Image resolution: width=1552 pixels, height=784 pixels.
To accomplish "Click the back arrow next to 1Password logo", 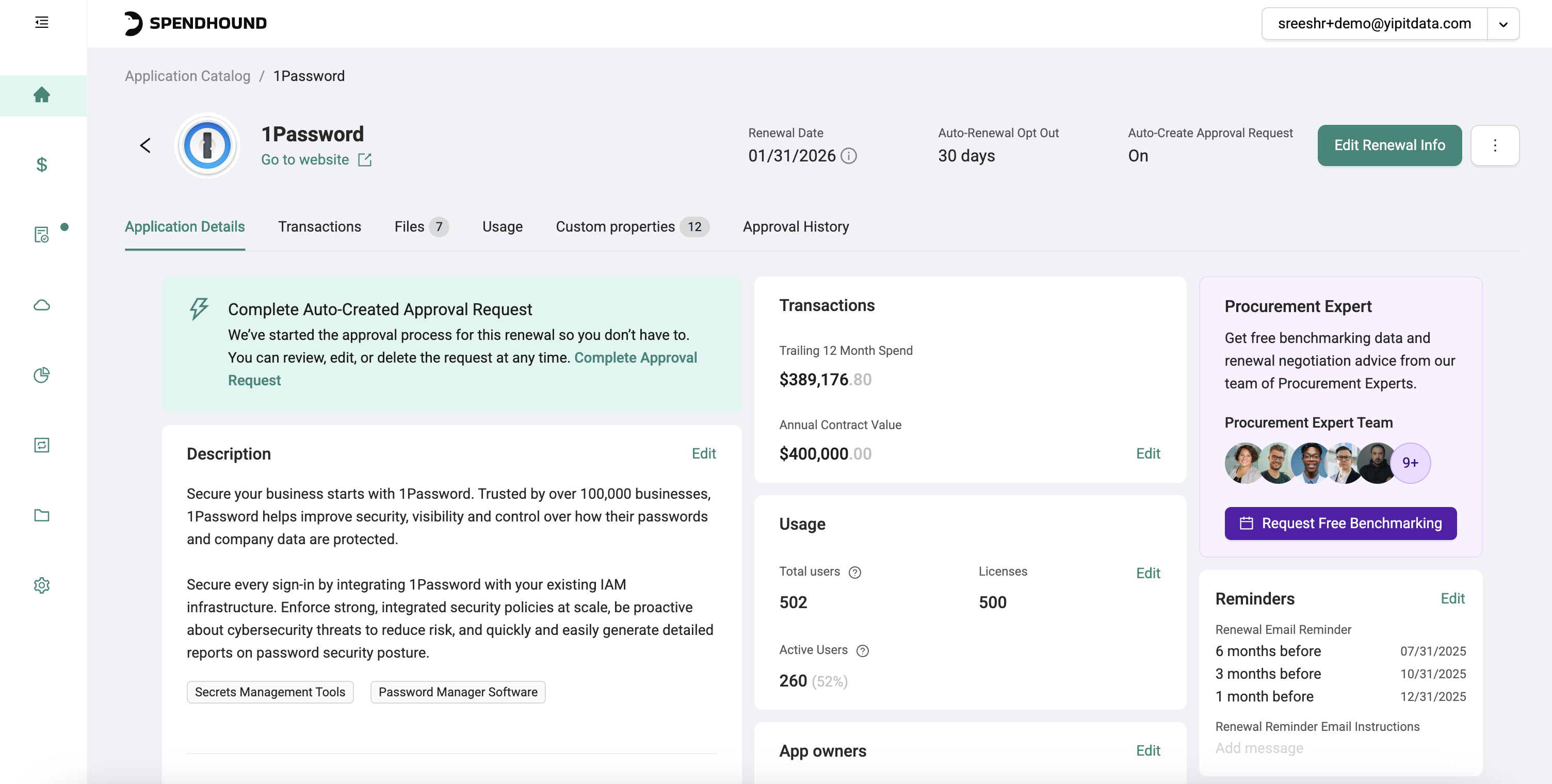I will point(145,145).
